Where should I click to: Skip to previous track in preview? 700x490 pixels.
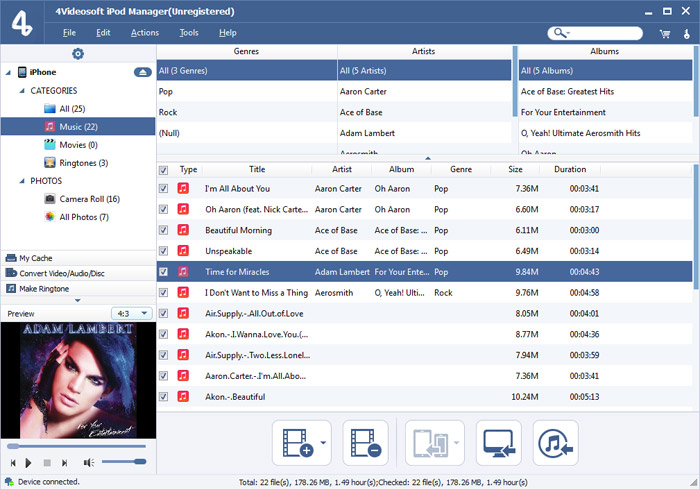pyautogui.click(x=13, y=463)
